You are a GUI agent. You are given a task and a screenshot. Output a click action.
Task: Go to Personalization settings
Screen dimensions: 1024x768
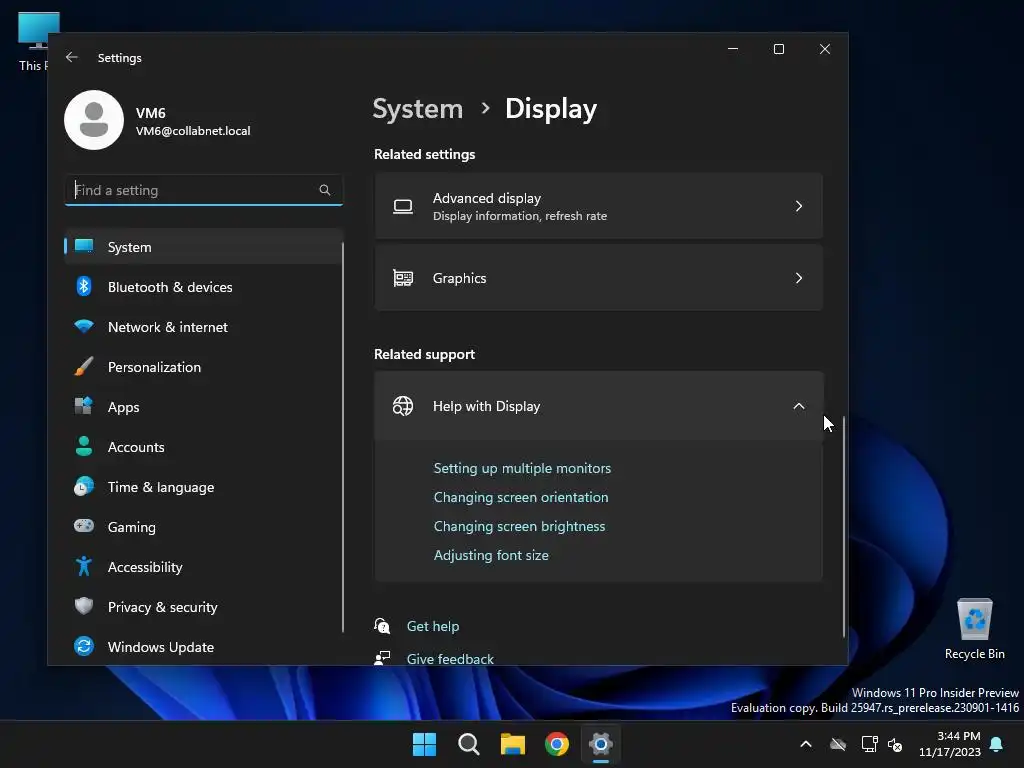(204, 367)
